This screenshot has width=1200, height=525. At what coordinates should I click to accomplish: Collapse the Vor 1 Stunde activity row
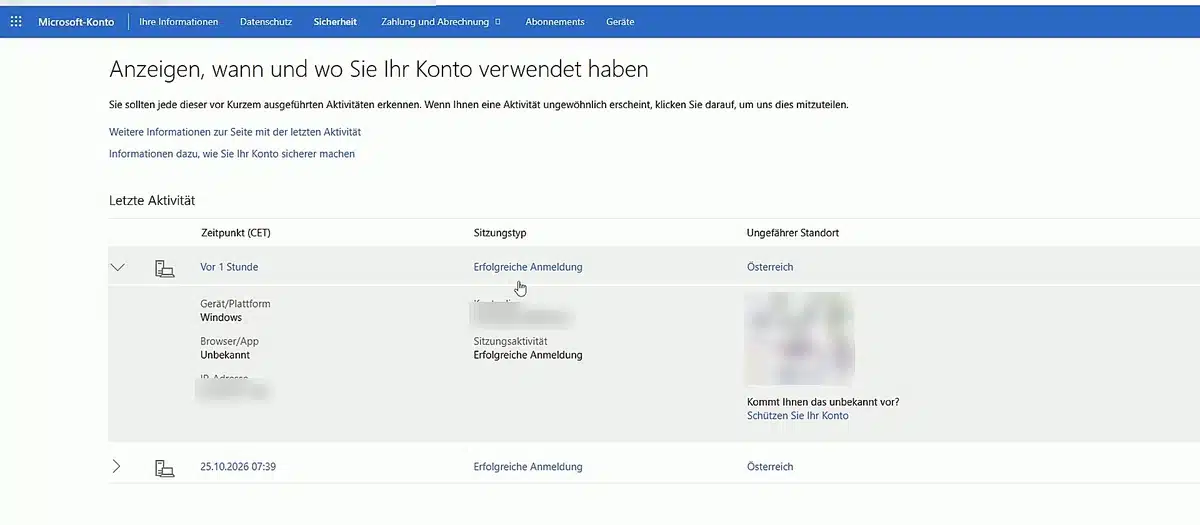[x=118, y=267]
